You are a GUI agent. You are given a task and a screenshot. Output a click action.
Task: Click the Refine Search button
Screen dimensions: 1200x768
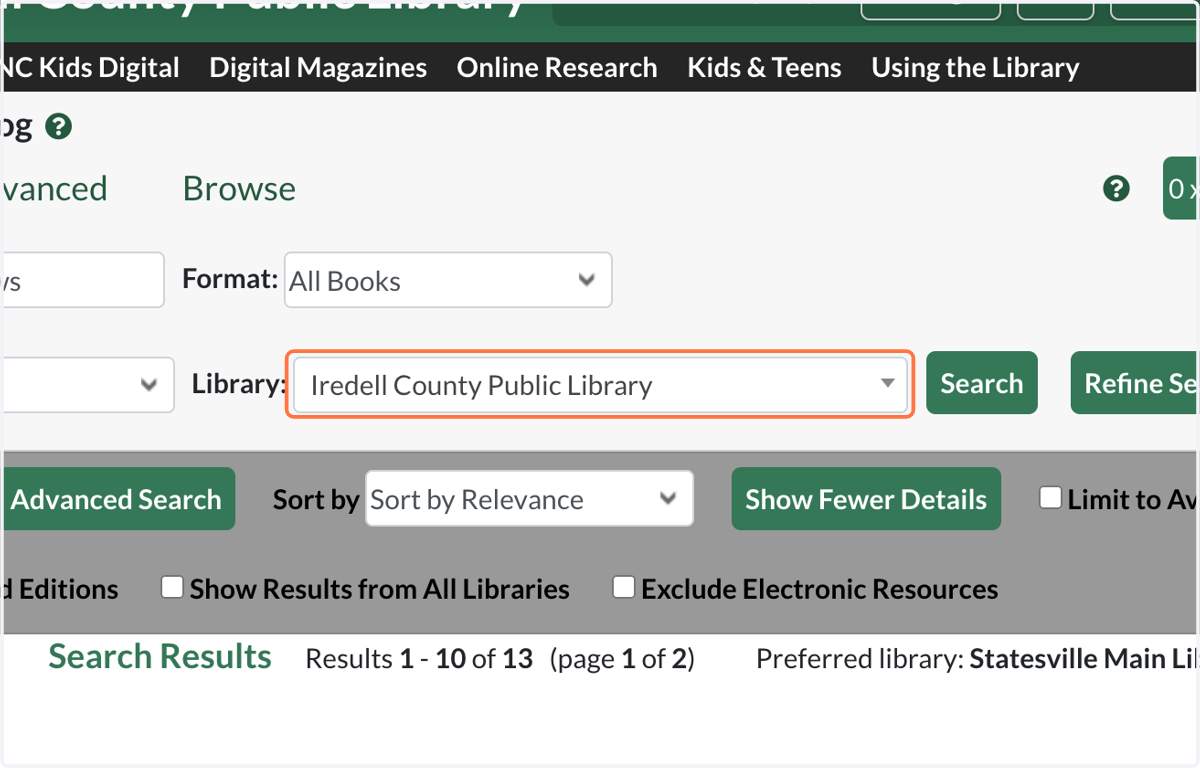(x=1135, y=383)
